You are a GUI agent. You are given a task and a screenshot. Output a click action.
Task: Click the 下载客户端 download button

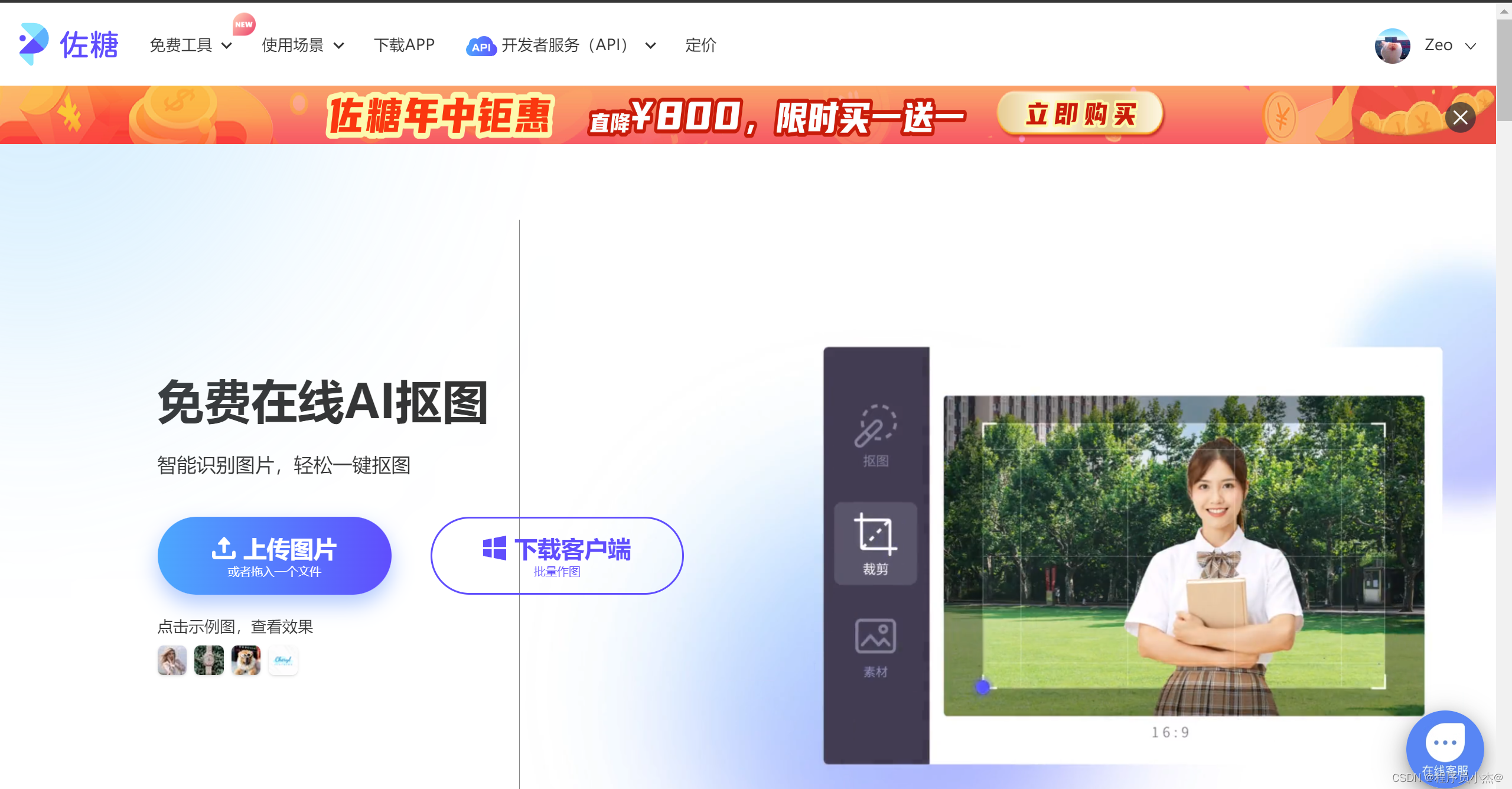click(556, 555)
